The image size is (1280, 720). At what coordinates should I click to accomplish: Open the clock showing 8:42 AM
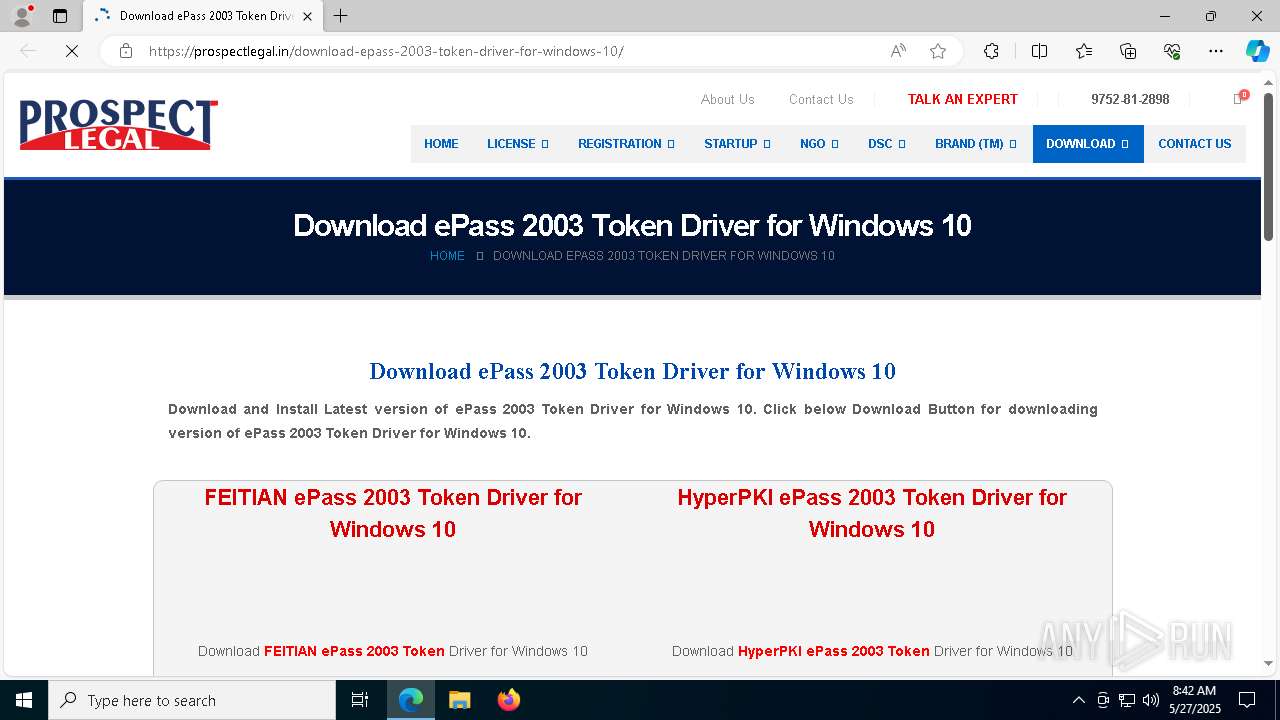[1195, 700]
